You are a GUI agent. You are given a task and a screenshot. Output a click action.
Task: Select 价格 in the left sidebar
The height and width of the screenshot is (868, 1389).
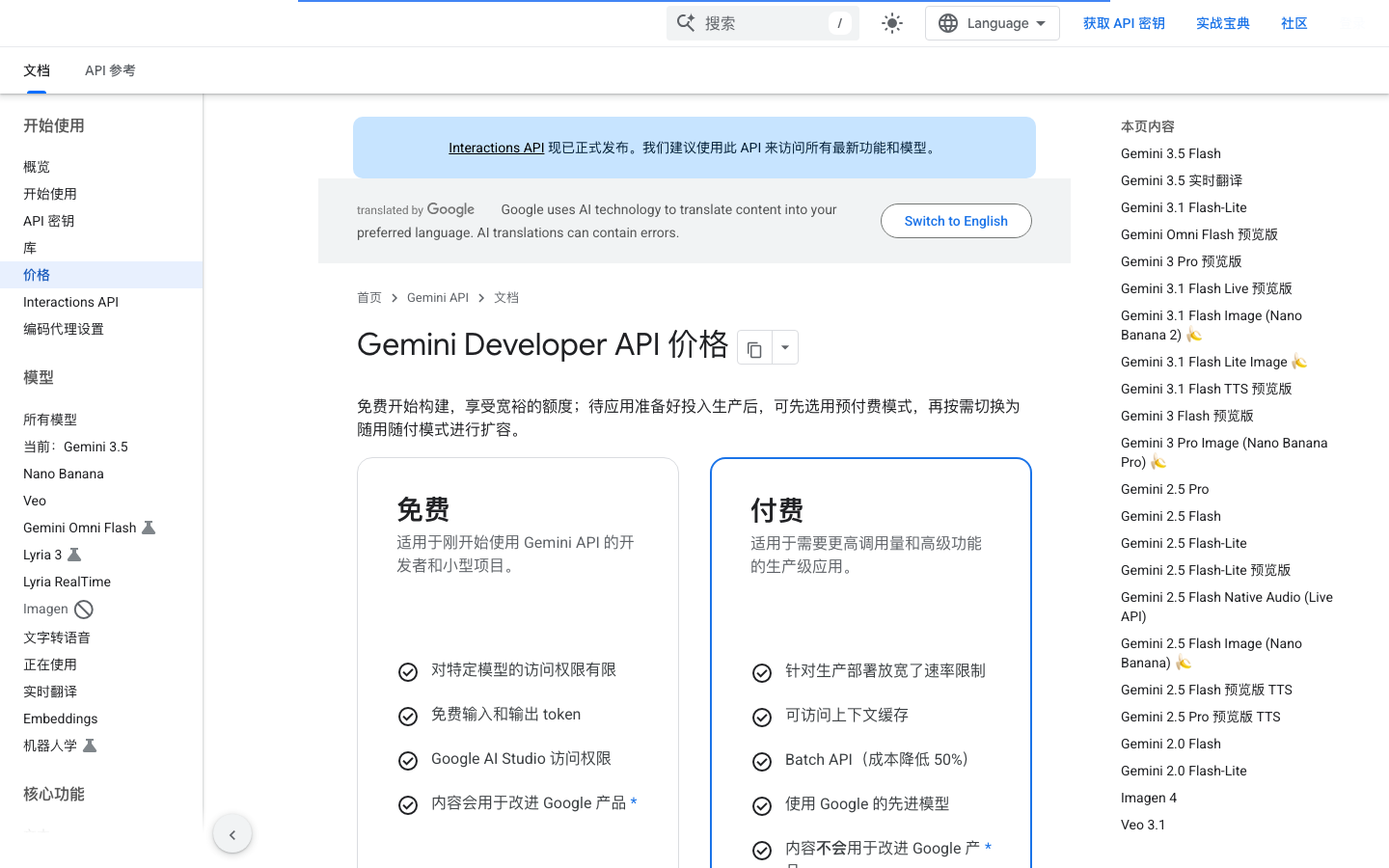tap(101, 275)
